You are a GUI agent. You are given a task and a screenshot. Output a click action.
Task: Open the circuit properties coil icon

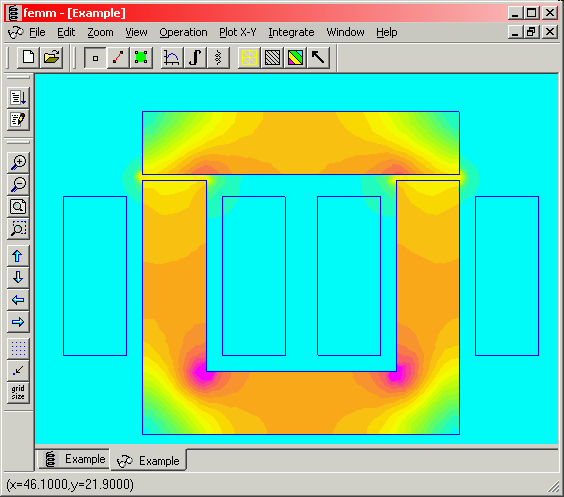pyautogui.click(x=218, y=58)
